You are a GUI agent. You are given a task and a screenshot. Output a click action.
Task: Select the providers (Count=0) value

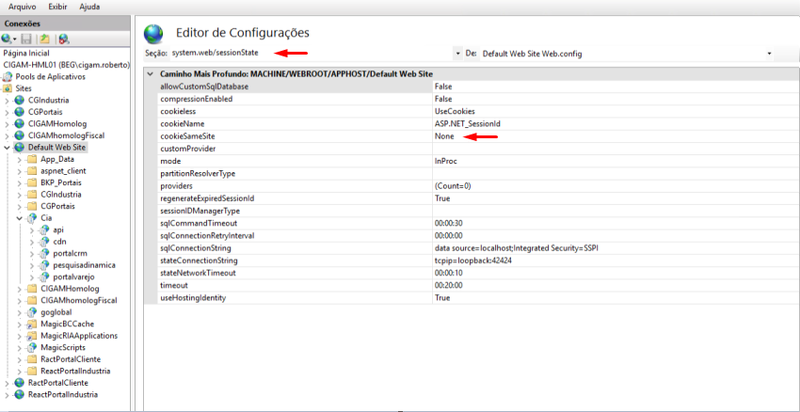tap(453, 186)
